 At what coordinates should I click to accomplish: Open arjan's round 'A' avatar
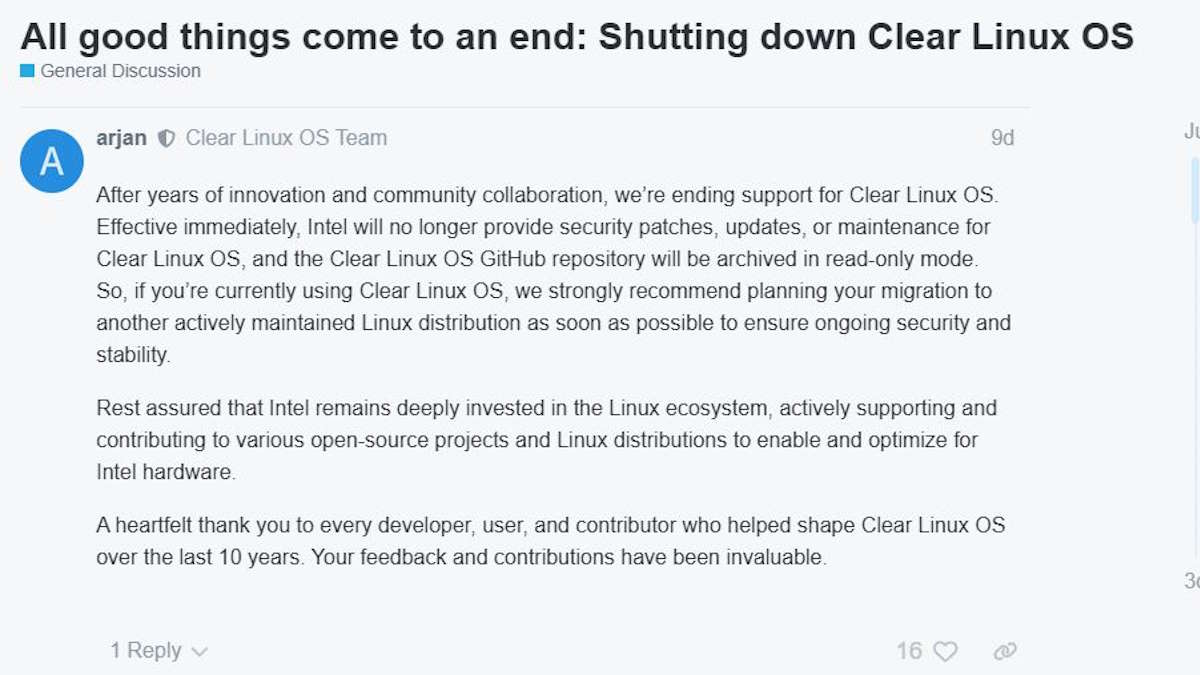52,161
